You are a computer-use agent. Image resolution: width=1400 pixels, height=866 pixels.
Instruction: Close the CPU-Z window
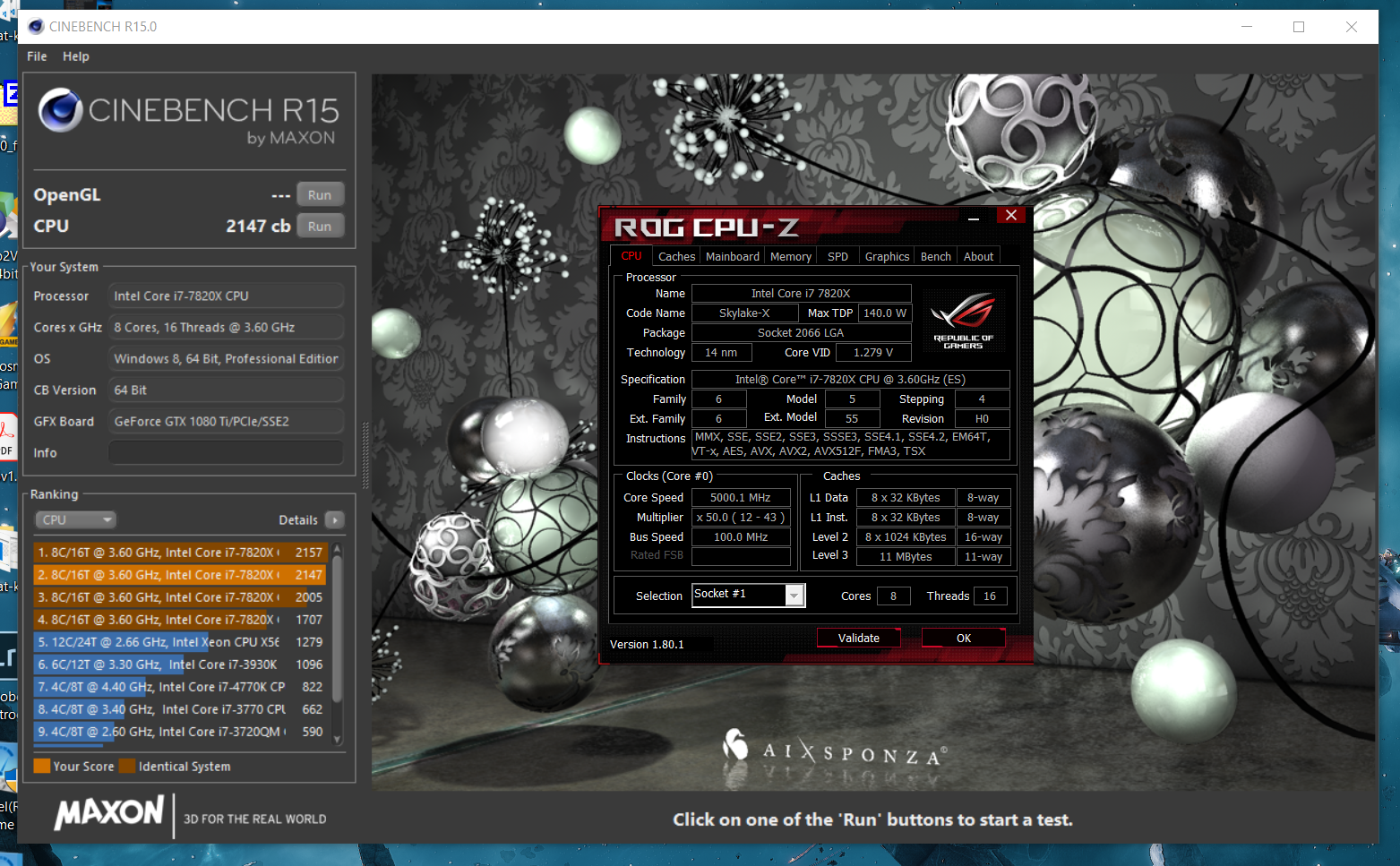click(1011, 216)
